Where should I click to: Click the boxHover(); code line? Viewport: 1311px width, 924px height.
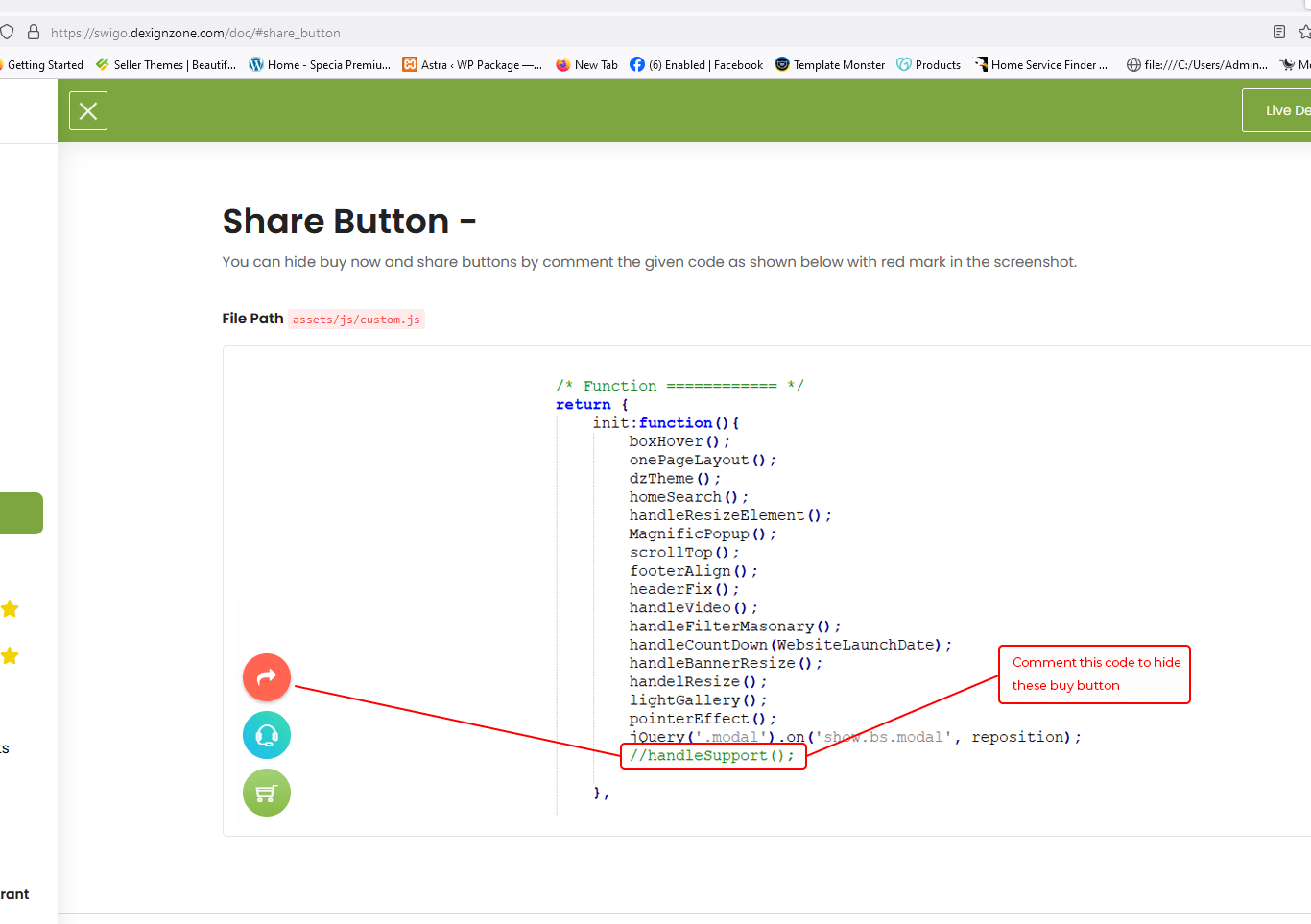[679, 441]
